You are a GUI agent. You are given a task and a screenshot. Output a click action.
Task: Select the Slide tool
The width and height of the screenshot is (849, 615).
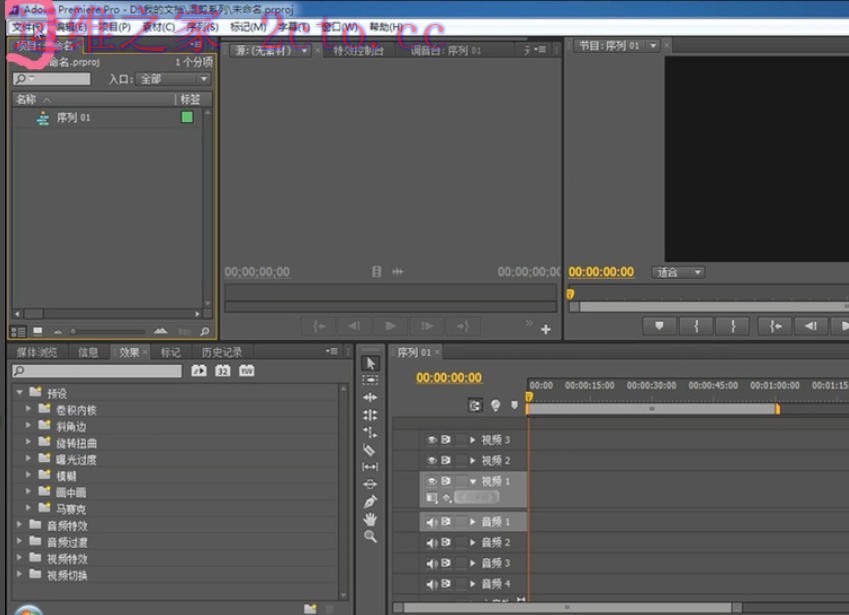coord(370,484)
